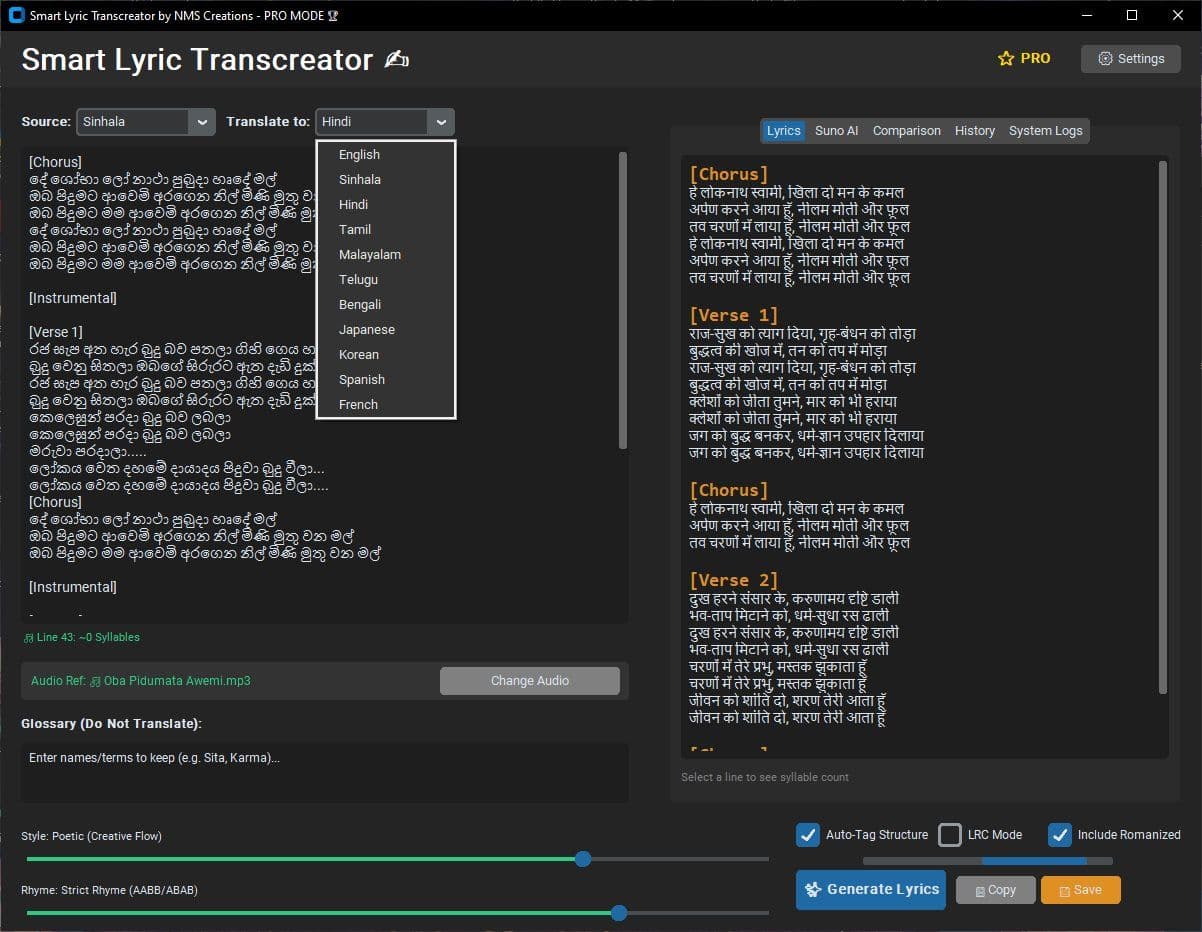Switch to the Lyrics tab
The image size is (1202, 932).
[783, 131]
